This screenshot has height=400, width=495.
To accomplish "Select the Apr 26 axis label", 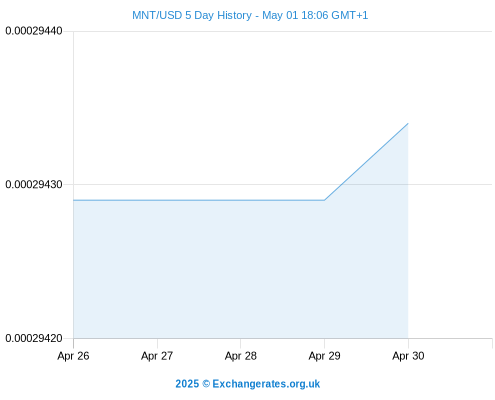I will coord(73,356).
